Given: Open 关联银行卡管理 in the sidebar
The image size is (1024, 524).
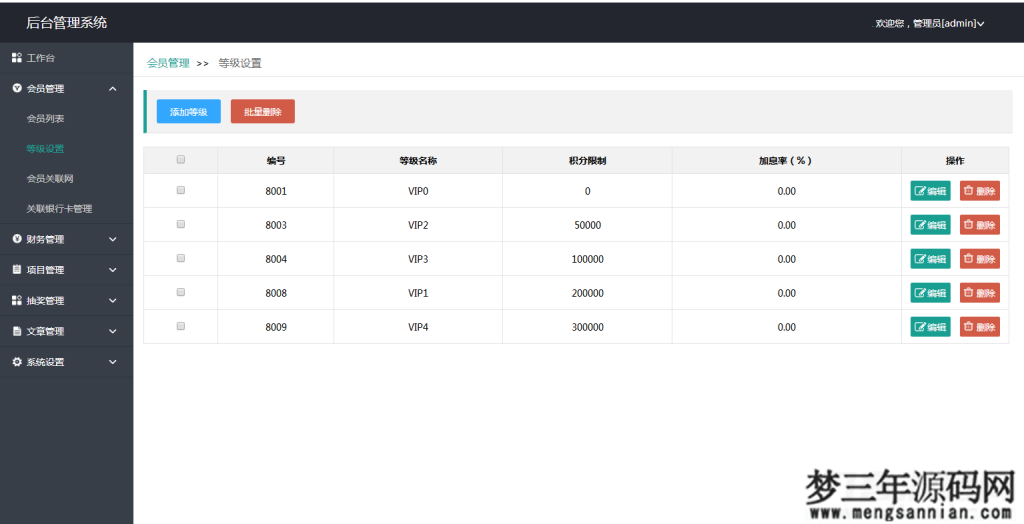Looking at the screenshot, I should pos(59,209).
